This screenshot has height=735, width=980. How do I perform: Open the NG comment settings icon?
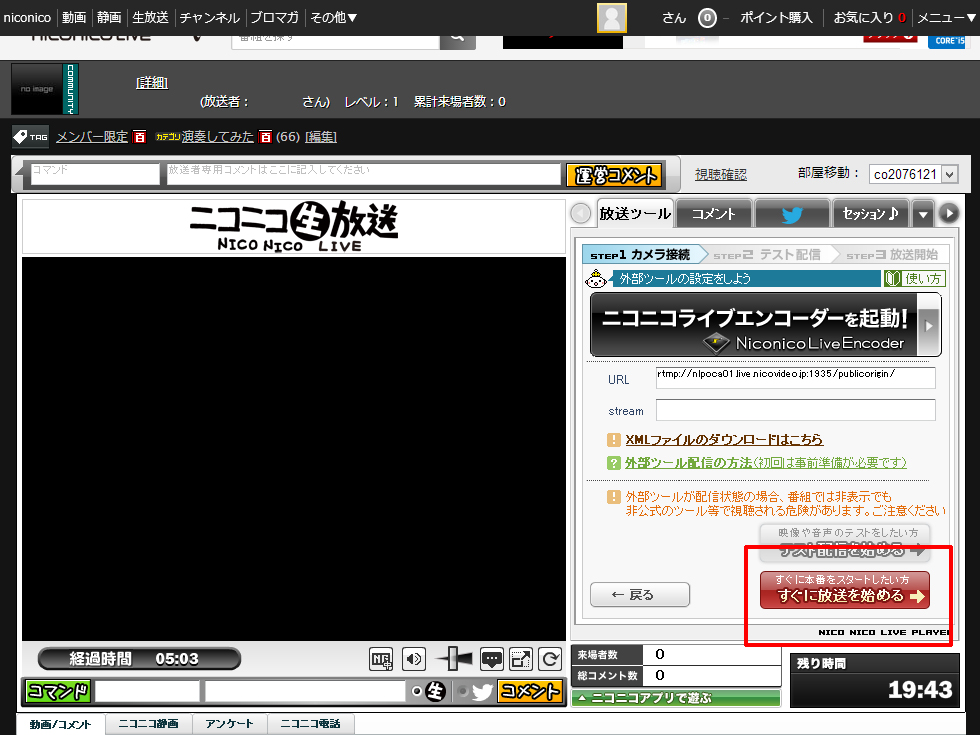(381, 659)
